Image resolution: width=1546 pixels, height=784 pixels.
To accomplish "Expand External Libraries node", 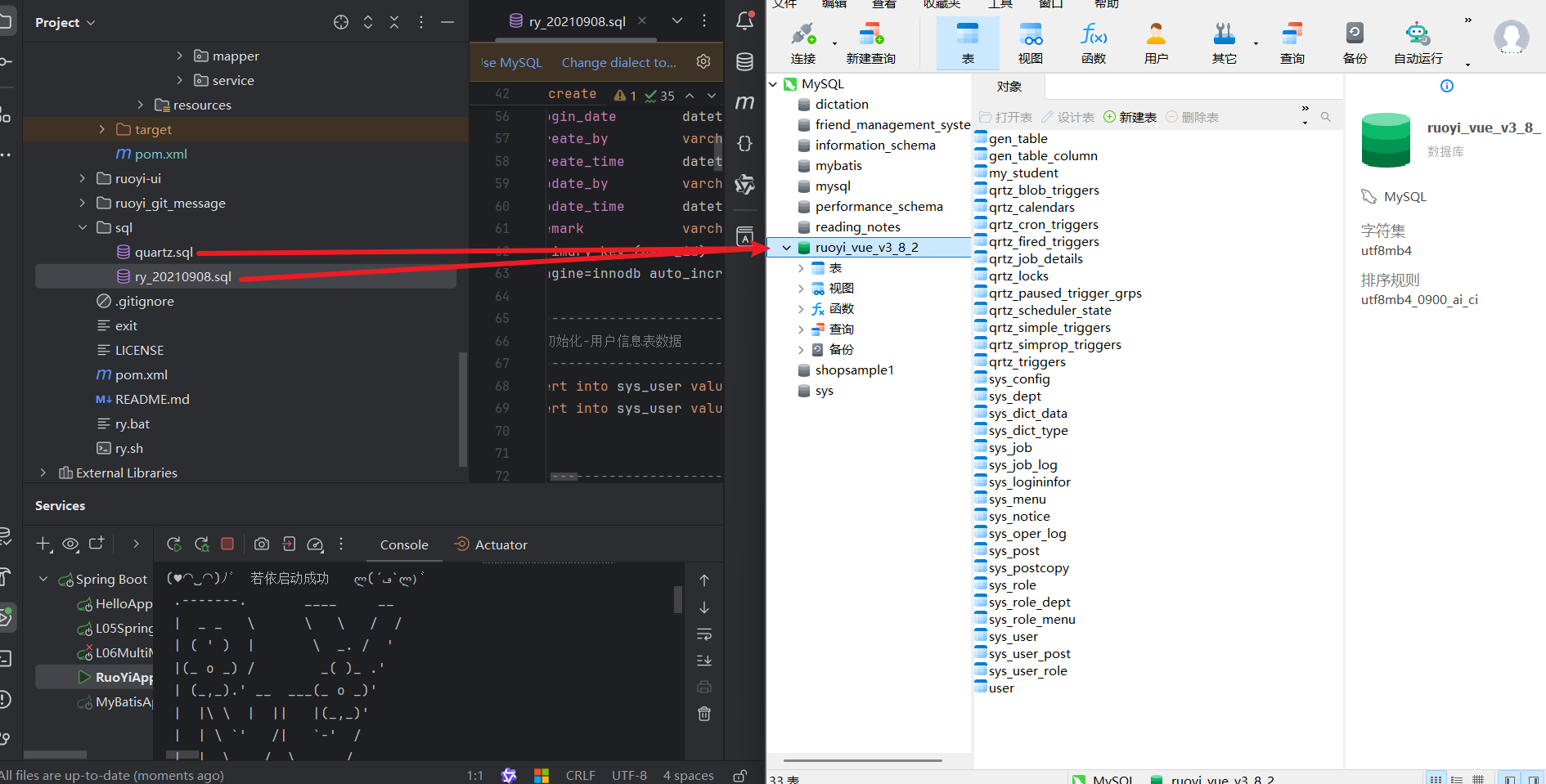I will (x=43, y=473).
